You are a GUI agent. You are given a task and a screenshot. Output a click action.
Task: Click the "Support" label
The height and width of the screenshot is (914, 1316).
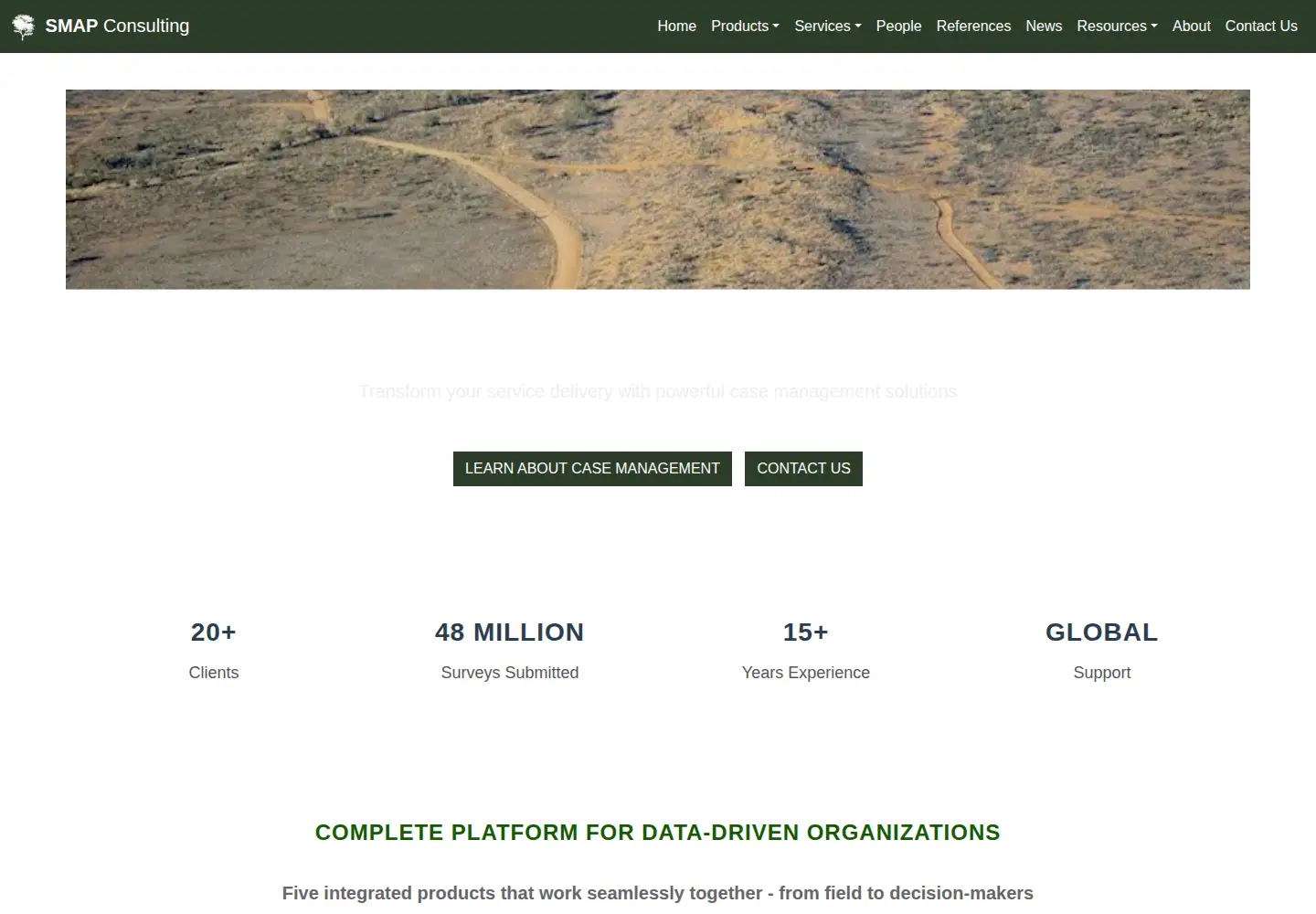point(1102,673)
